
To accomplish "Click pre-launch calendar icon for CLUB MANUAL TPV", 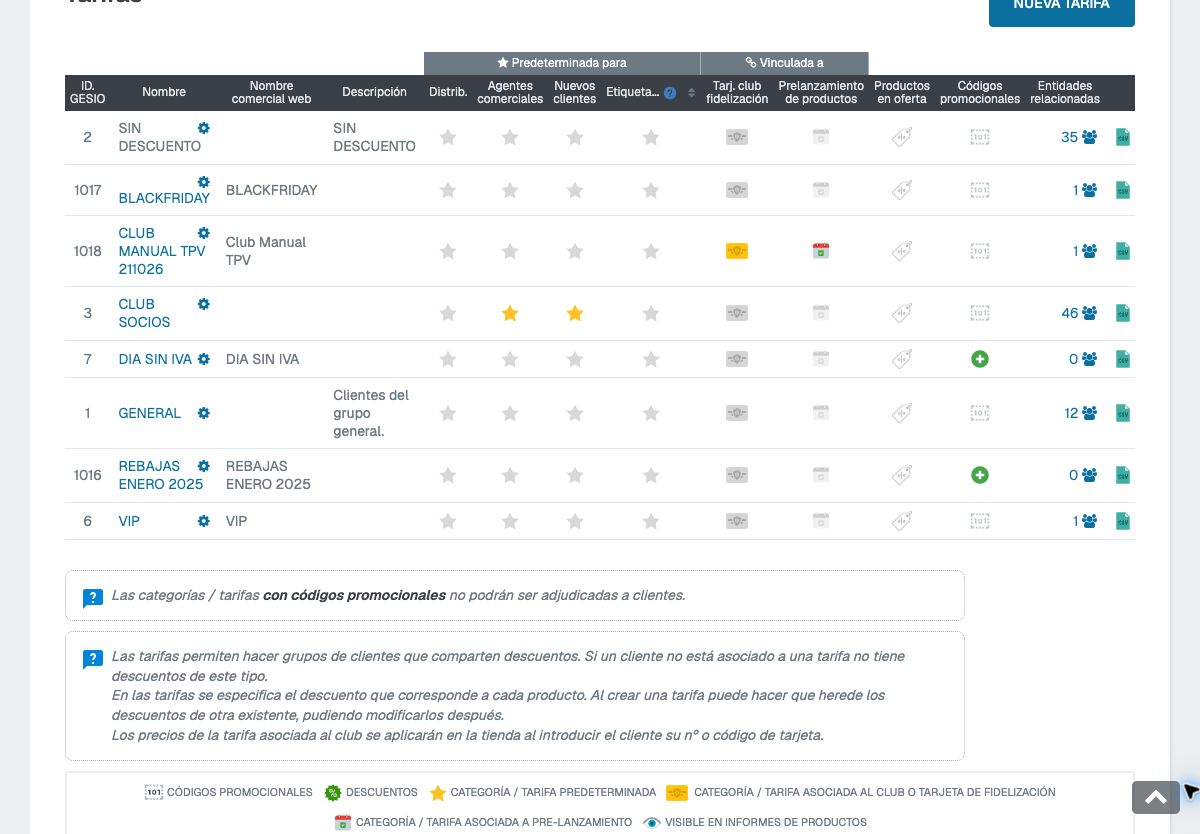I will click(x=821, y=251).
